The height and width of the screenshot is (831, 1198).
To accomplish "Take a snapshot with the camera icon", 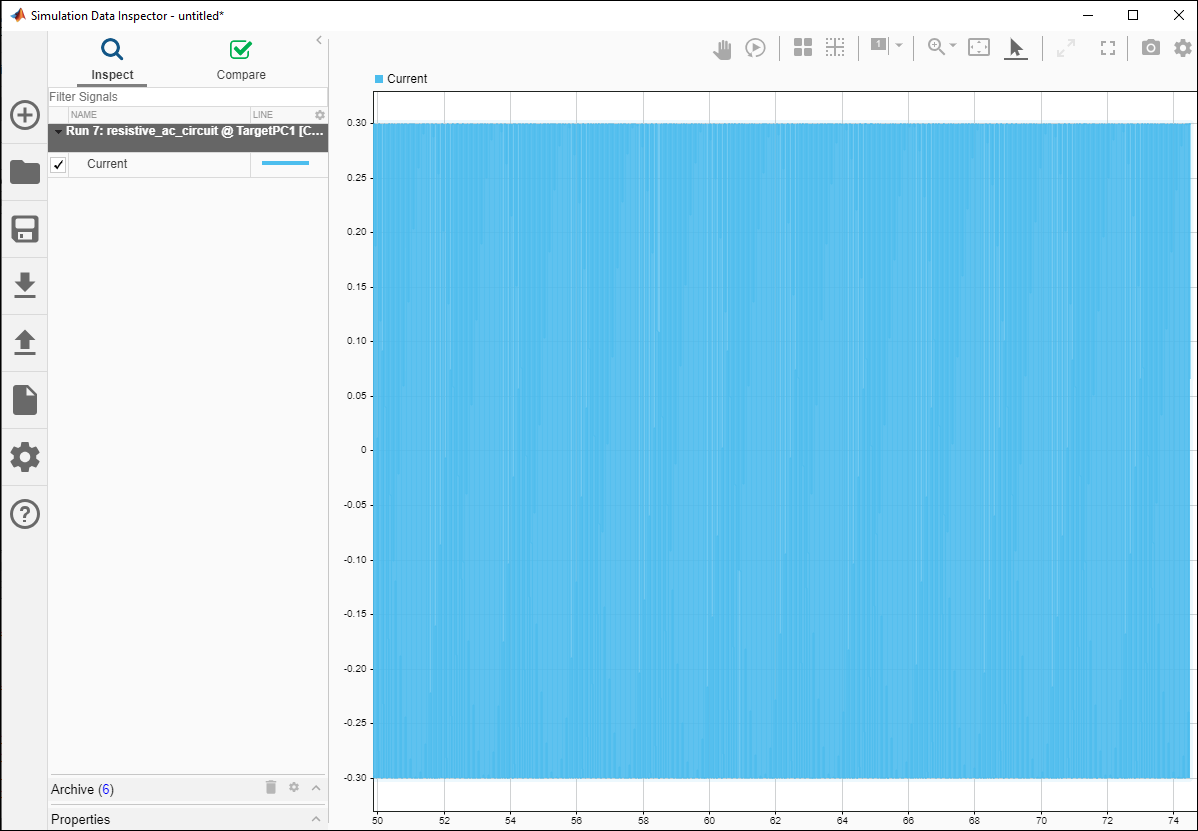I will point(1150,46).
